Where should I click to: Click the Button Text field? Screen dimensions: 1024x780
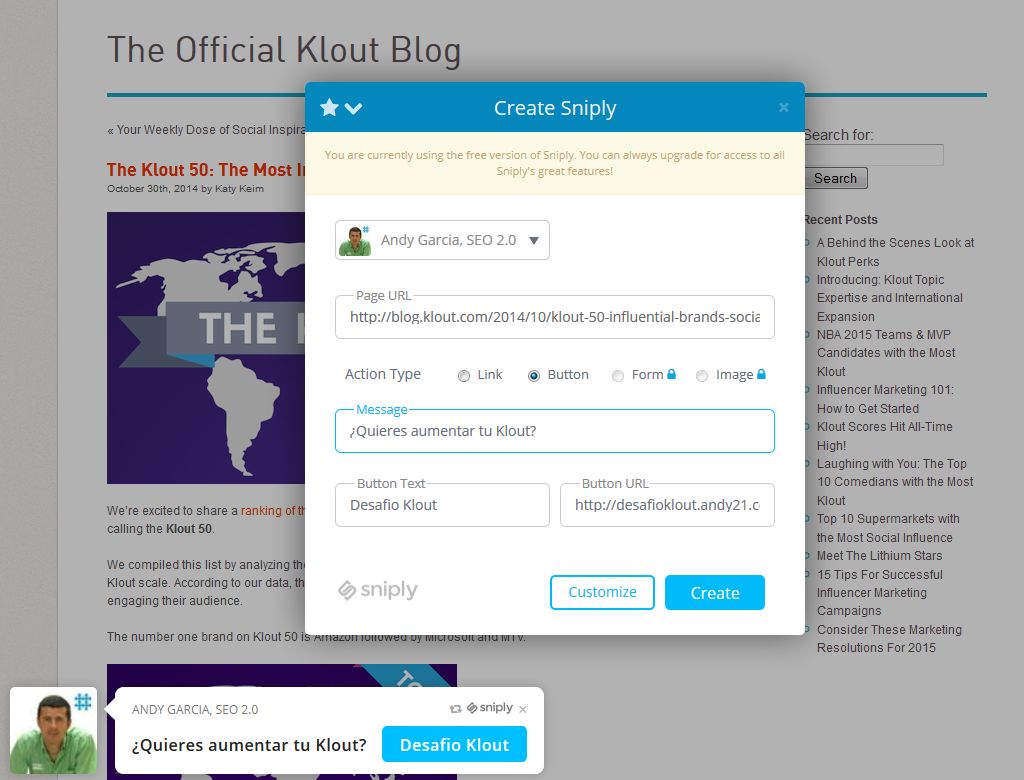tap(442, 505)
